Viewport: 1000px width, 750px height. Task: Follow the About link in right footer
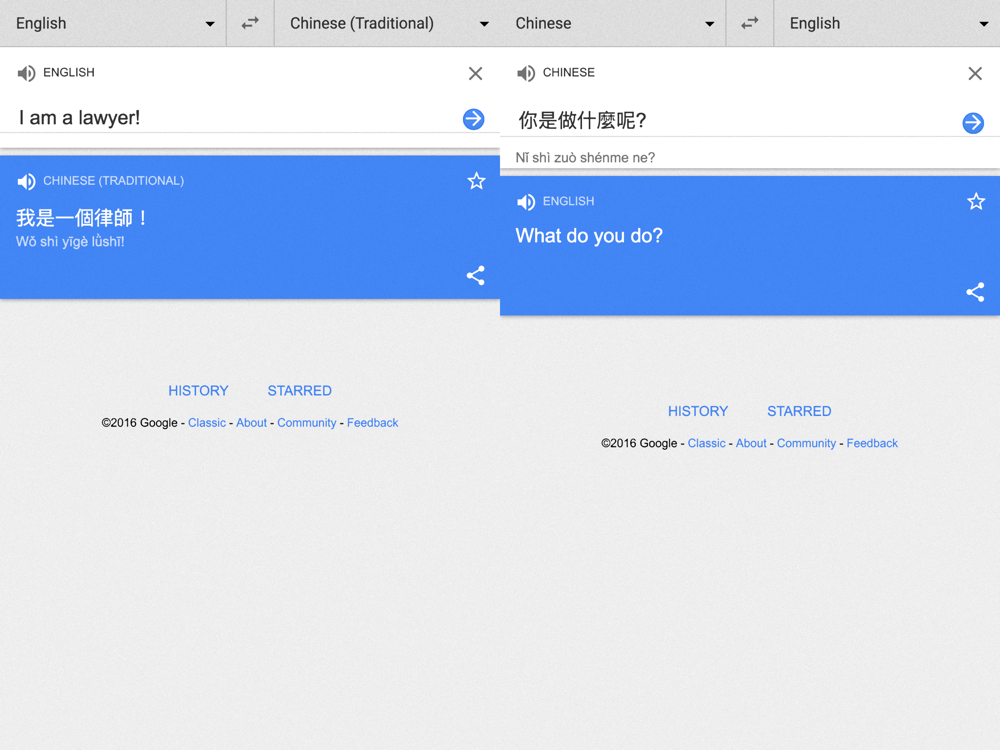[x=751, y=443]
